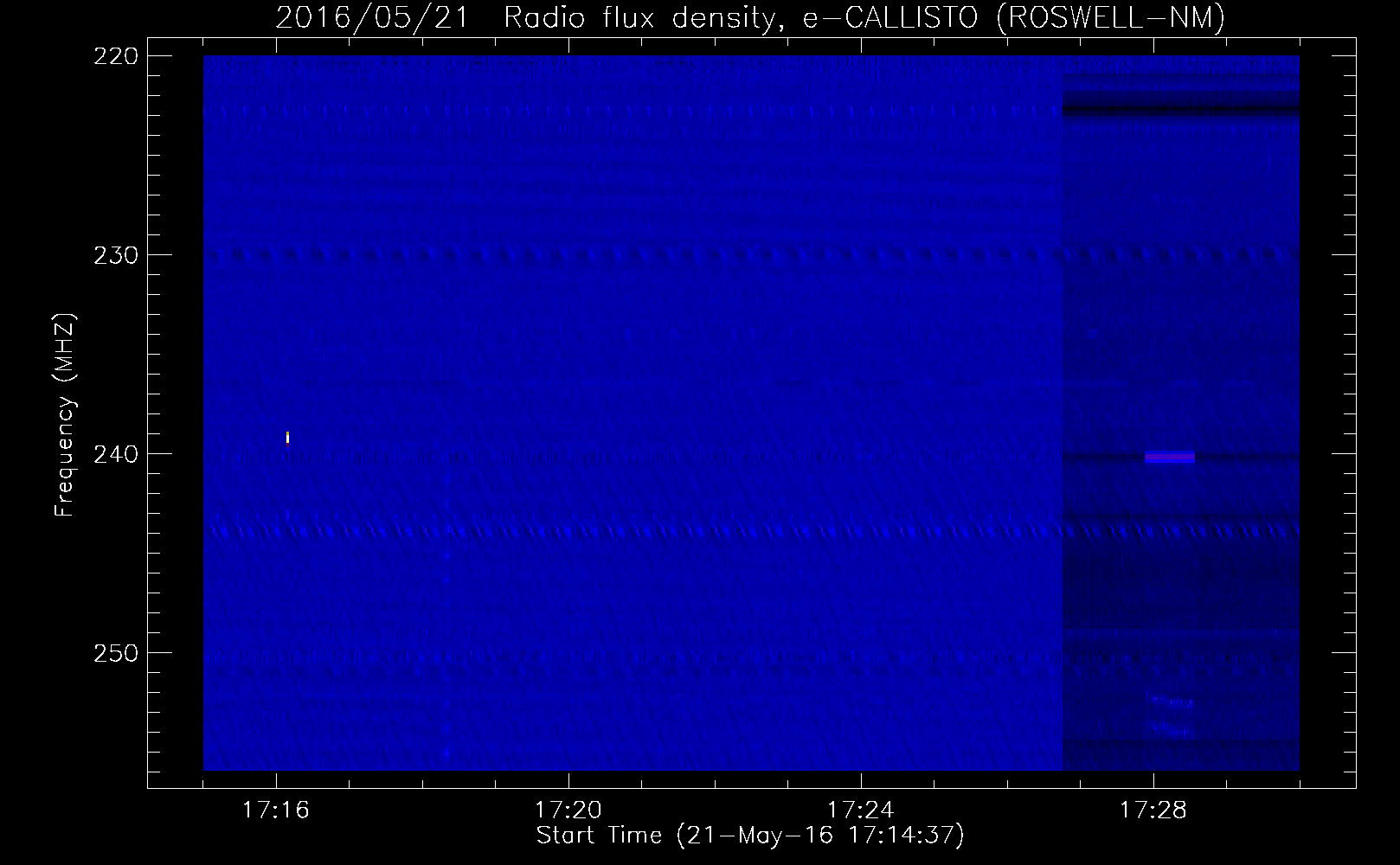The height and width of the screenshot is (865, 1400).
Task: Click the purple burst at 240 MHz
Action: coord(1170,458)
